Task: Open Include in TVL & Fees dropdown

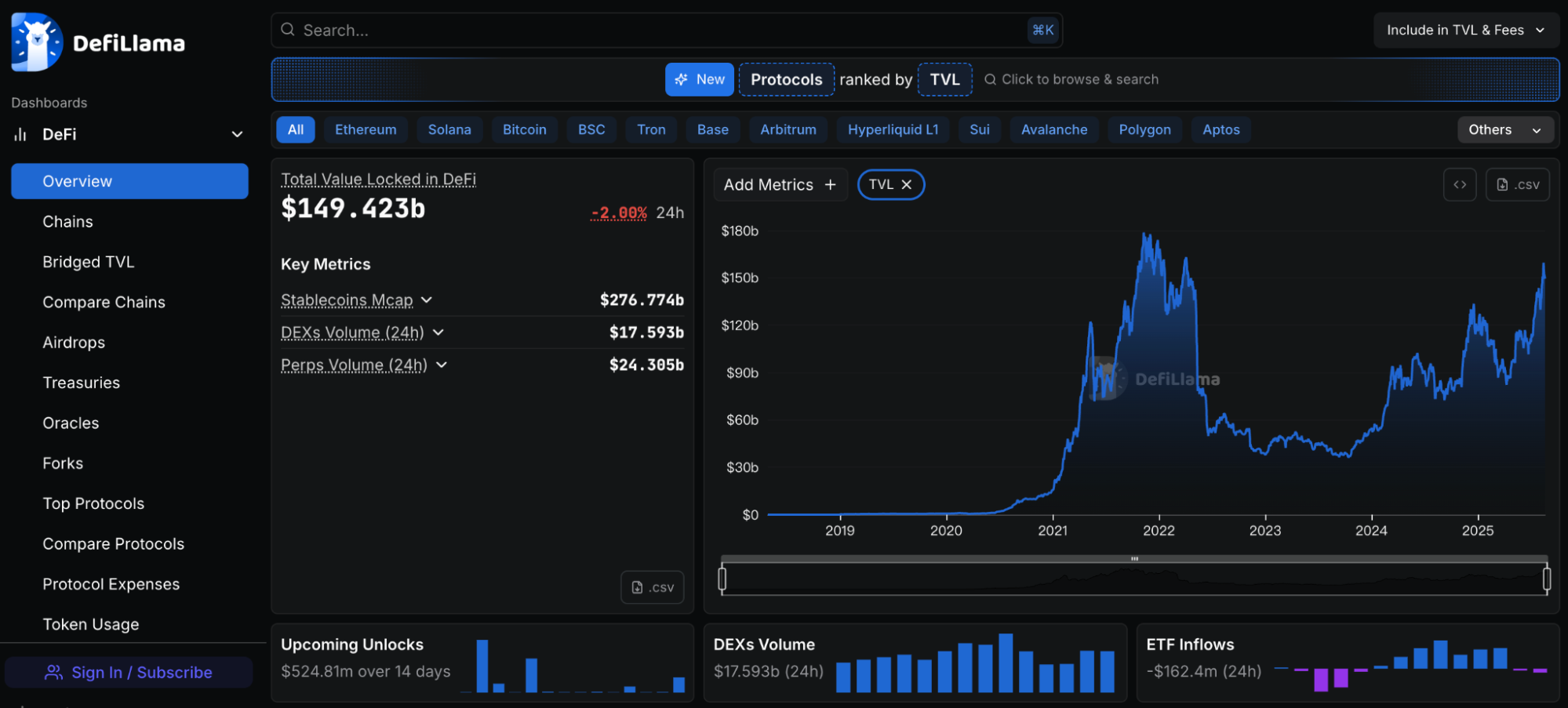Action: (1465, 30)
